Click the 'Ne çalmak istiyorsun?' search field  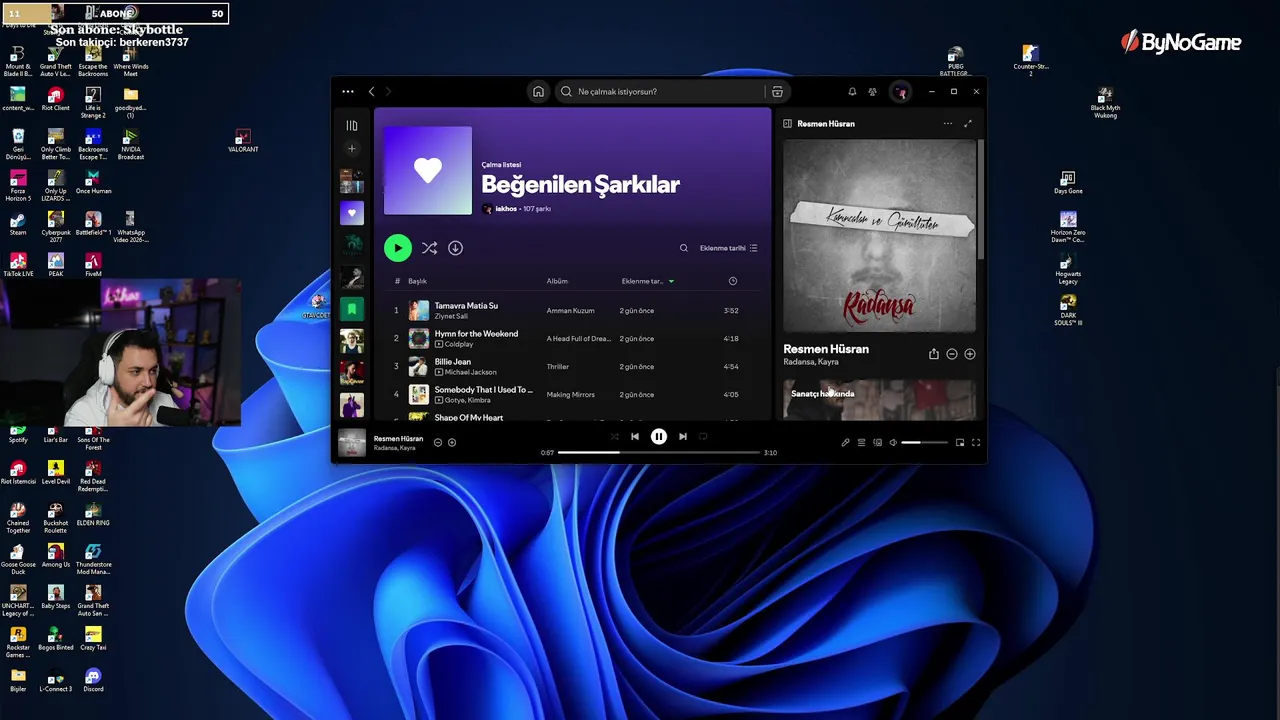point(662,92)
